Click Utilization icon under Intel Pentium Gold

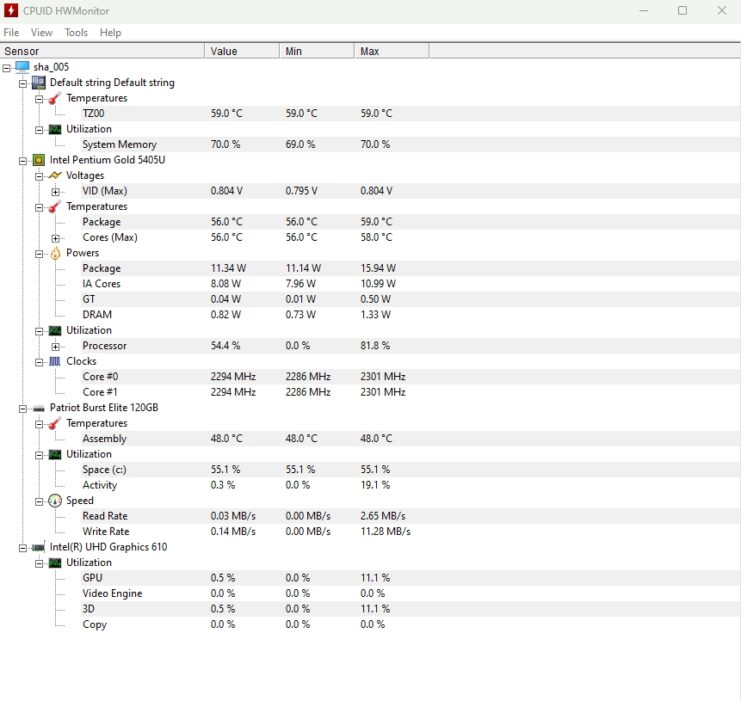coord(55,330)
